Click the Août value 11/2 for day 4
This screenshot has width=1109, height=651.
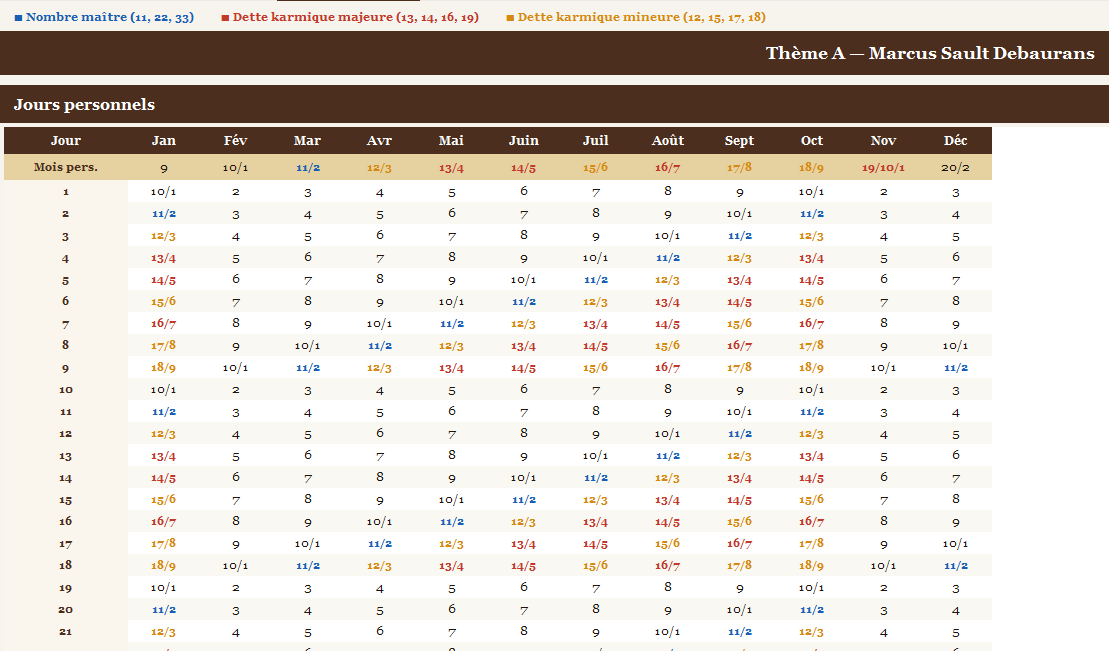point(668,258)
